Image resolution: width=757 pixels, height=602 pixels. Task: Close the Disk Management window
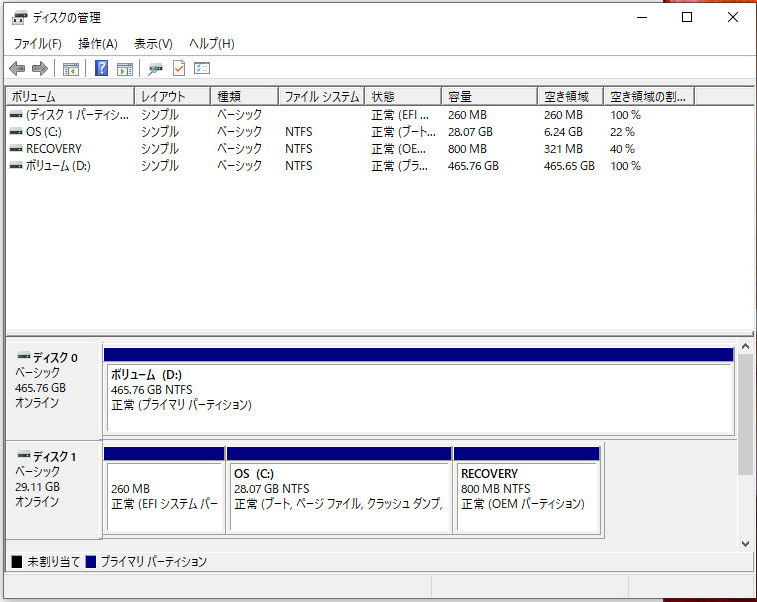[x=732, y=17]
